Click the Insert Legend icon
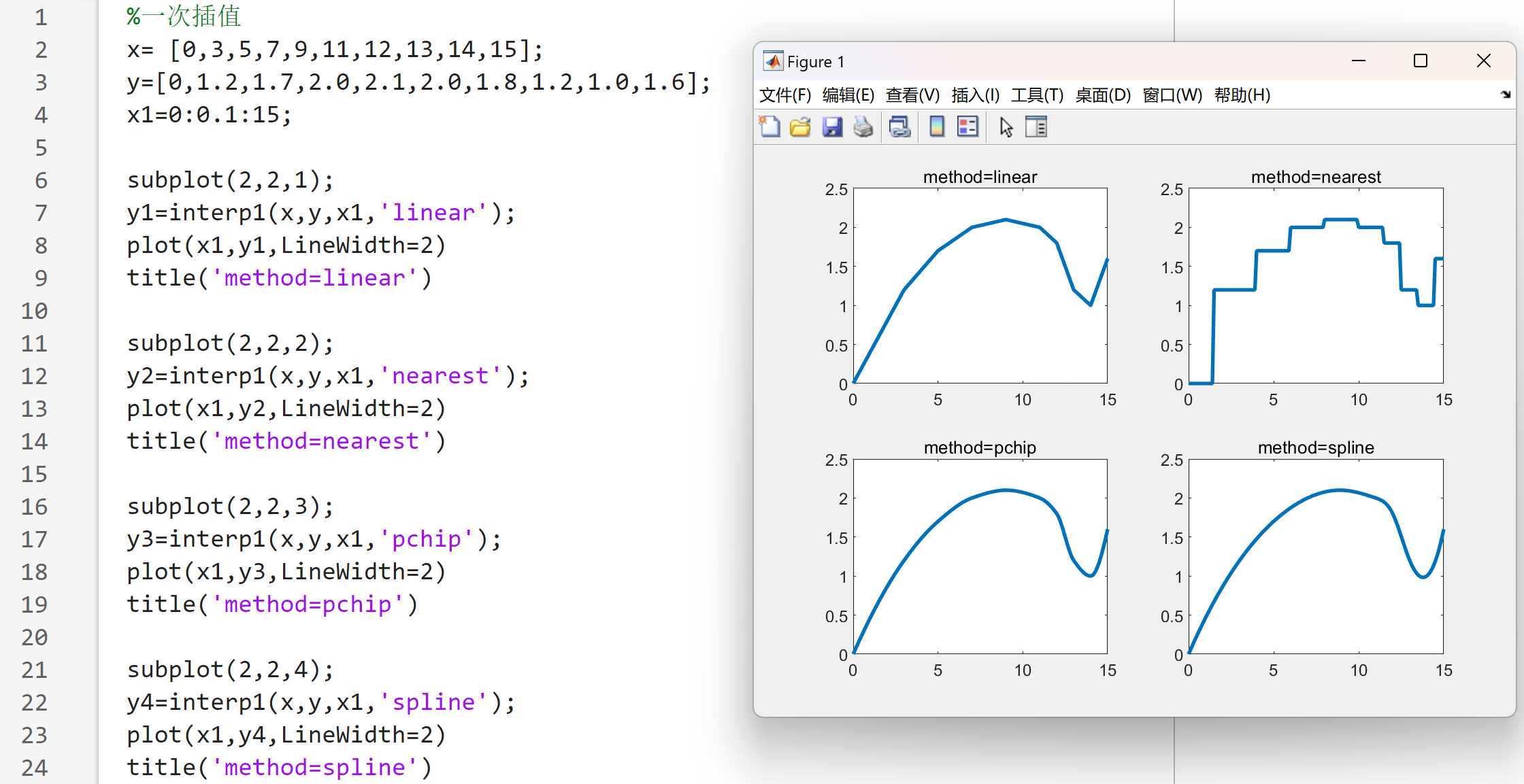The width and height of the screenshot is (1524, 784). [967, 127]
